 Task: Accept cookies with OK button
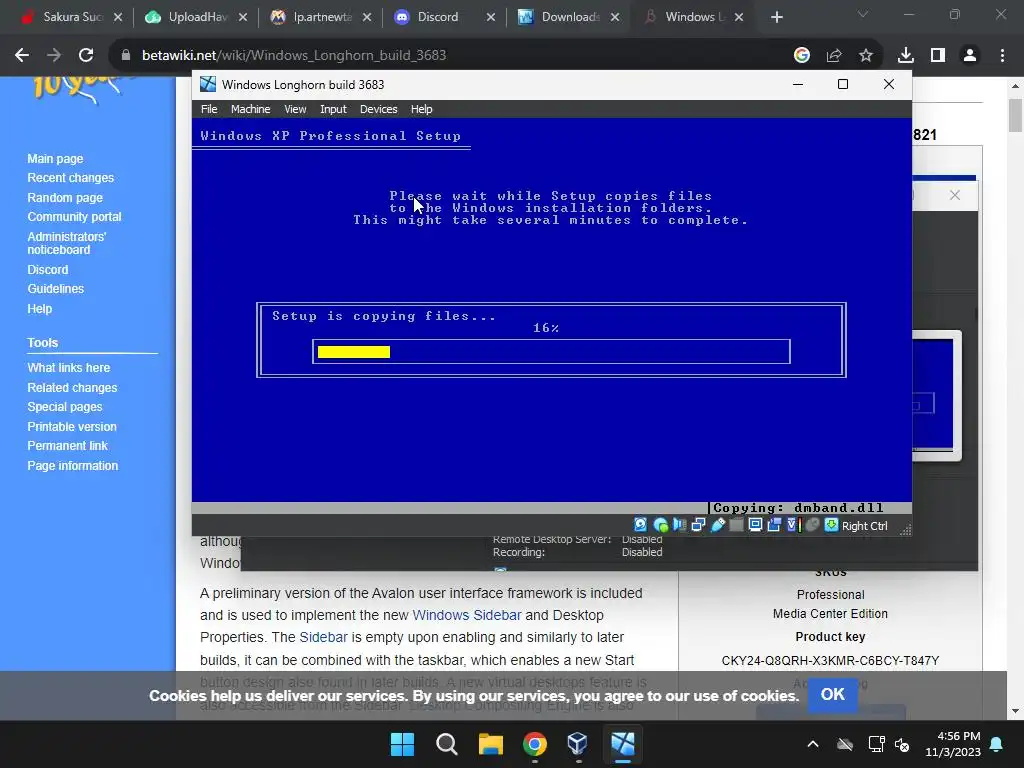coord(833,694)
